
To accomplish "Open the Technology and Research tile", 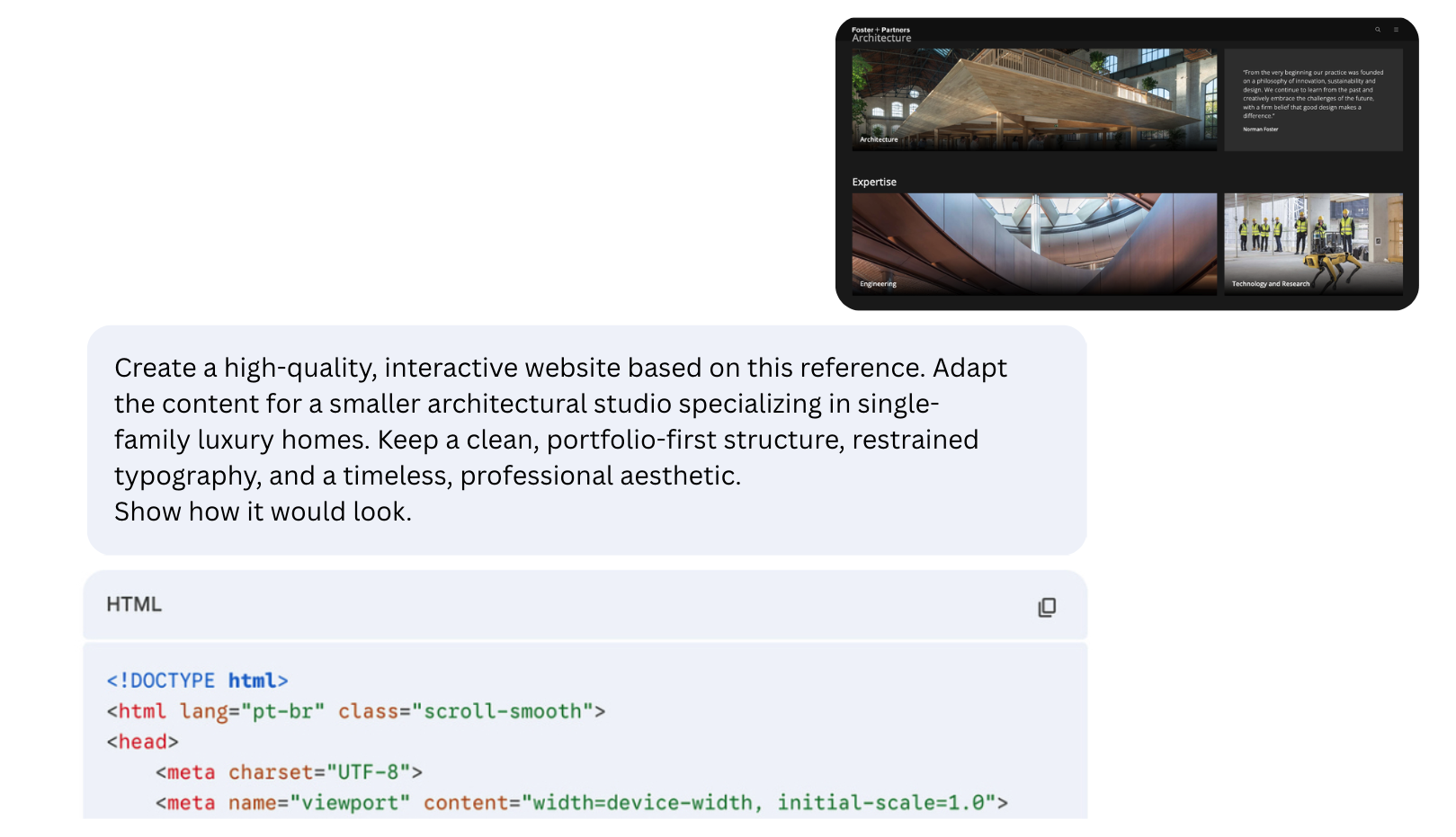I will coord(1312,243).
